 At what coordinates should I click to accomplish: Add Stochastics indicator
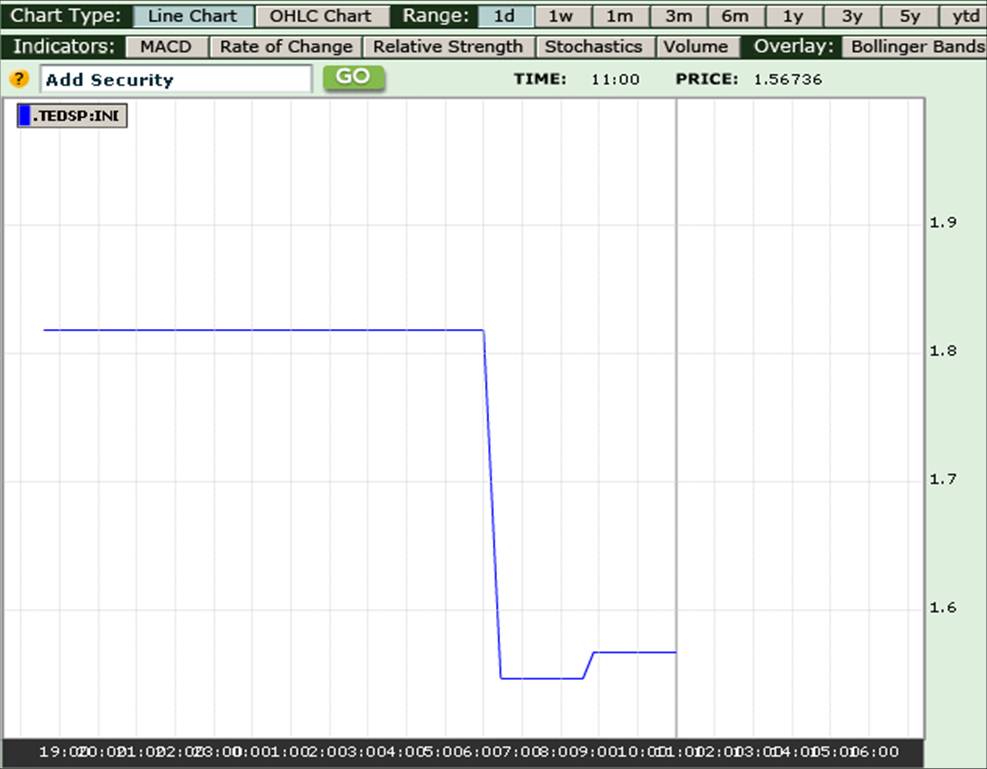coord(594,47)
